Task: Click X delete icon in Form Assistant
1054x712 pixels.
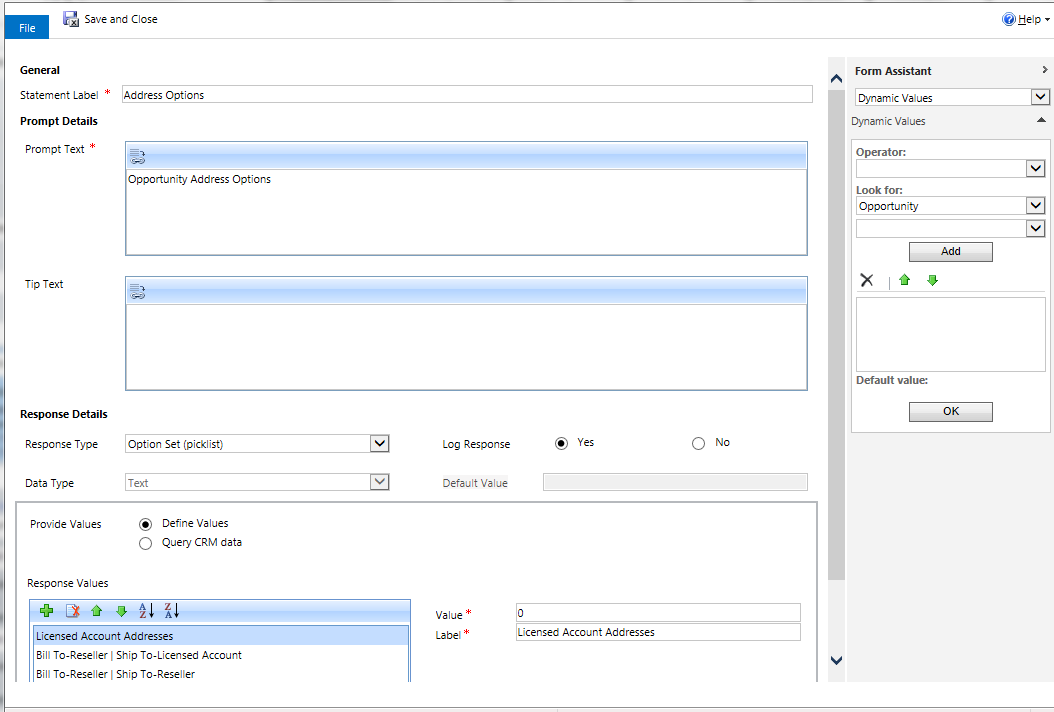Action: pyautogui.click(x=867, y=281)
